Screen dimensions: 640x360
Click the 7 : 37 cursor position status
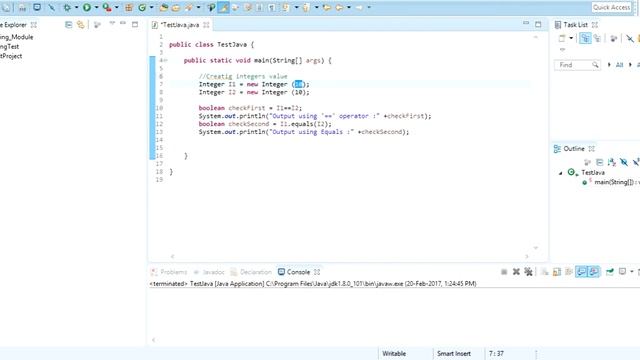point(496,353)
